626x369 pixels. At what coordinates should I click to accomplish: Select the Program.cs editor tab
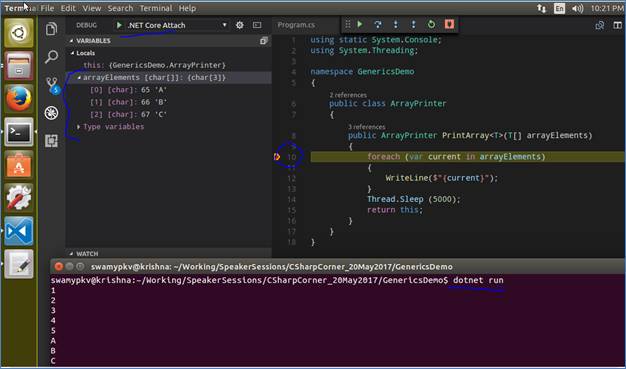(296, 25)
